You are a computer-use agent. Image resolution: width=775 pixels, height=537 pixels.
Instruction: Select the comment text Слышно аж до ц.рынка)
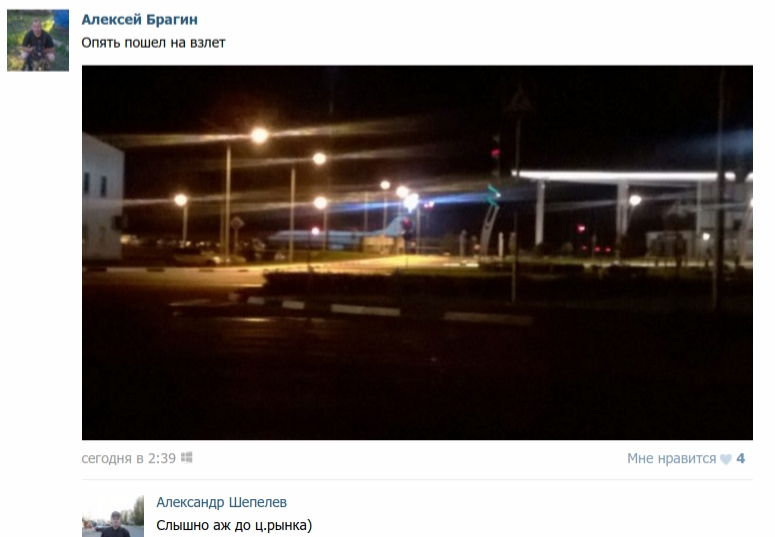click(x=234, y=525)
